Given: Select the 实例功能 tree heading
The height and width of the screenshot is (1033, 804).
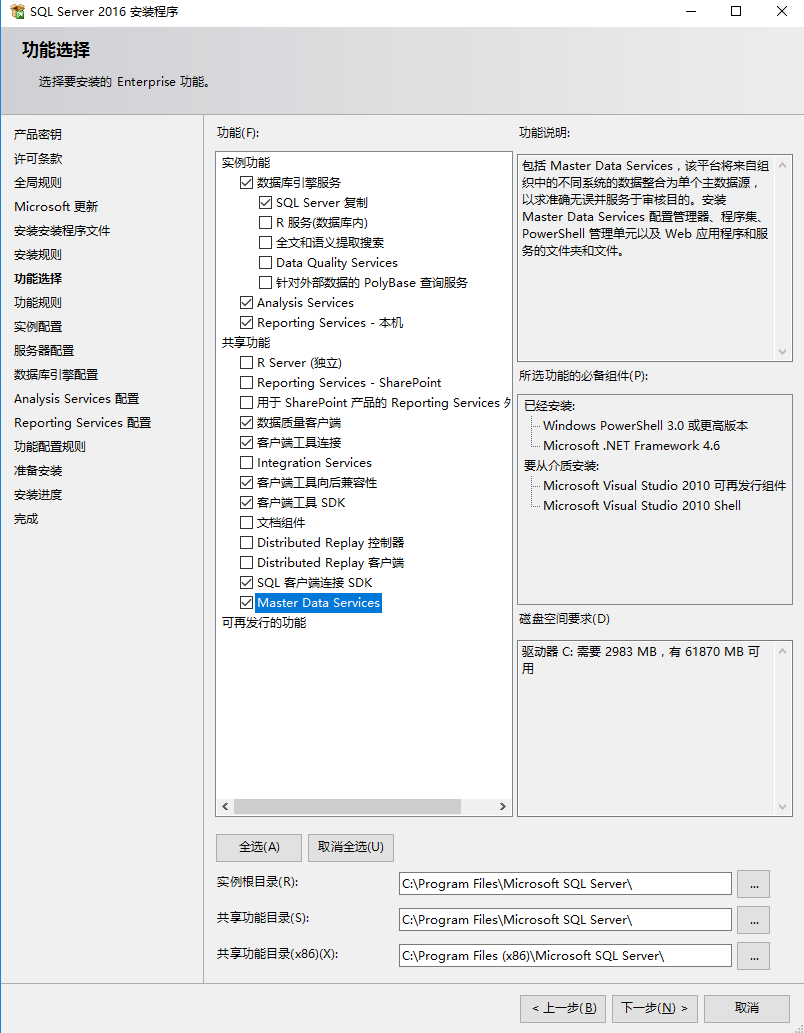Looking at the screenshot, I should click(x=246, y=163).
